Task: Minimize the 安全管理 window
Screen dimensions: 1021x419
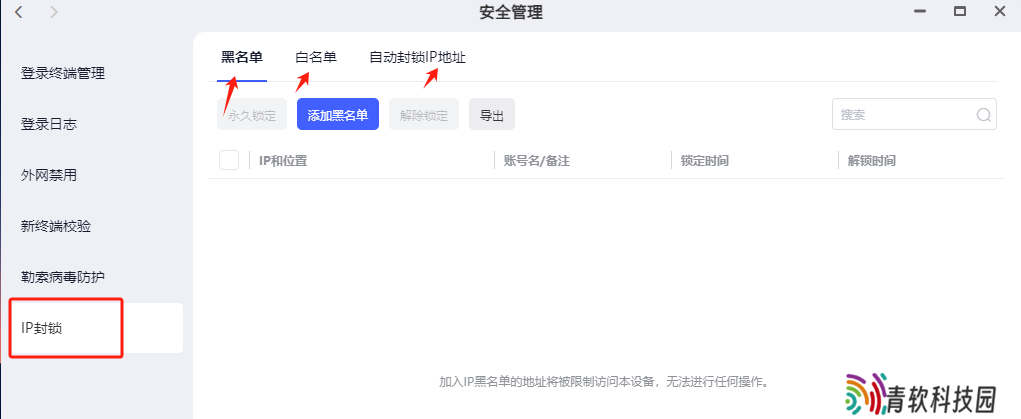Action: [919, 12]
